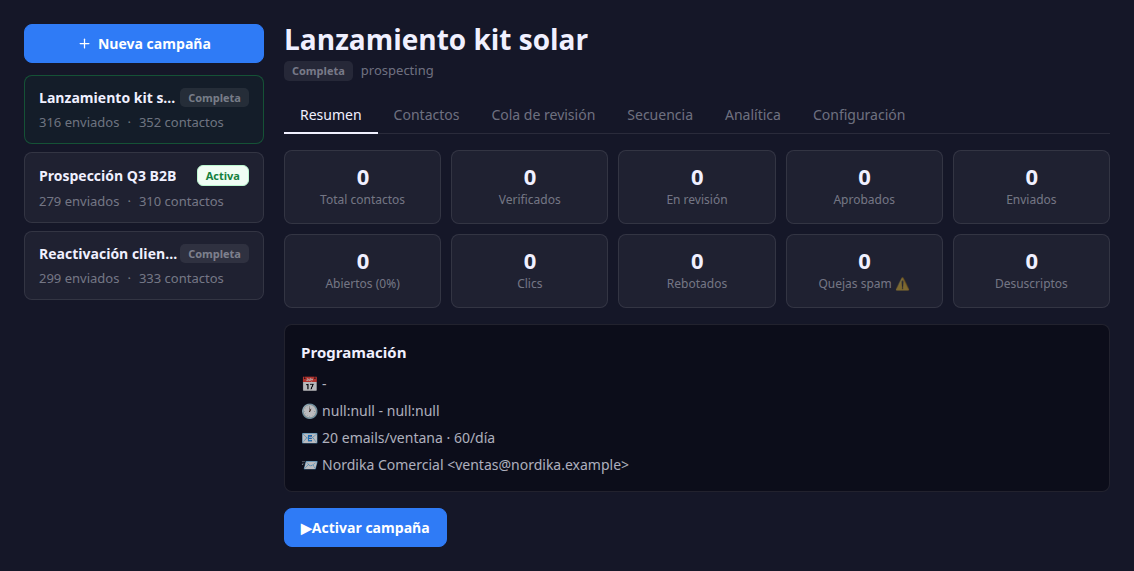The image size is (1134, 571).
Task: Click the Rebotados stat card
Action: [696, 270]
